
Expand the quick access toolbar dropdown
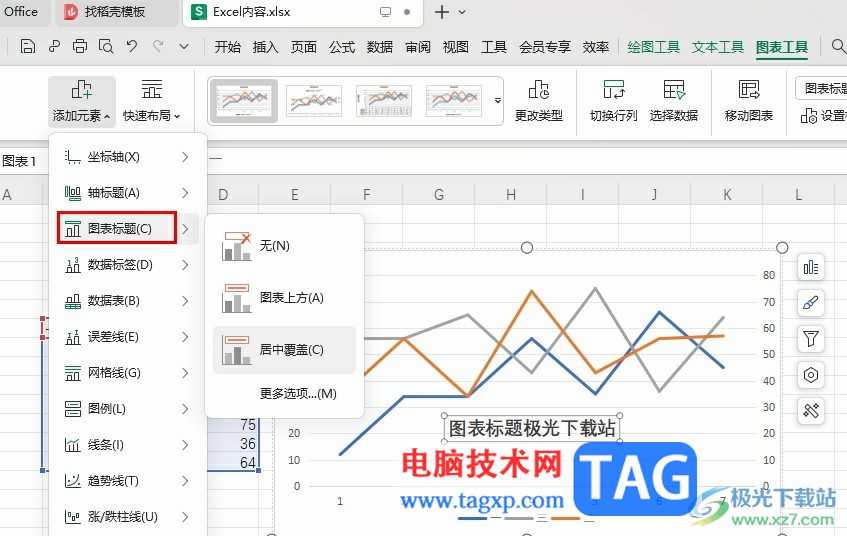pyautogui.click(x=184, y=47)
